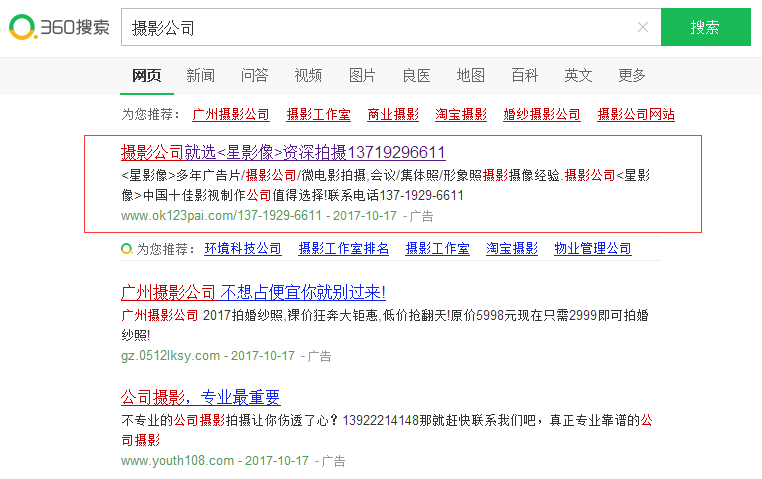Viewport: 762px width, 479px height.
Task: Click the search input field containing 摄影公司
Action: [380, 27]
